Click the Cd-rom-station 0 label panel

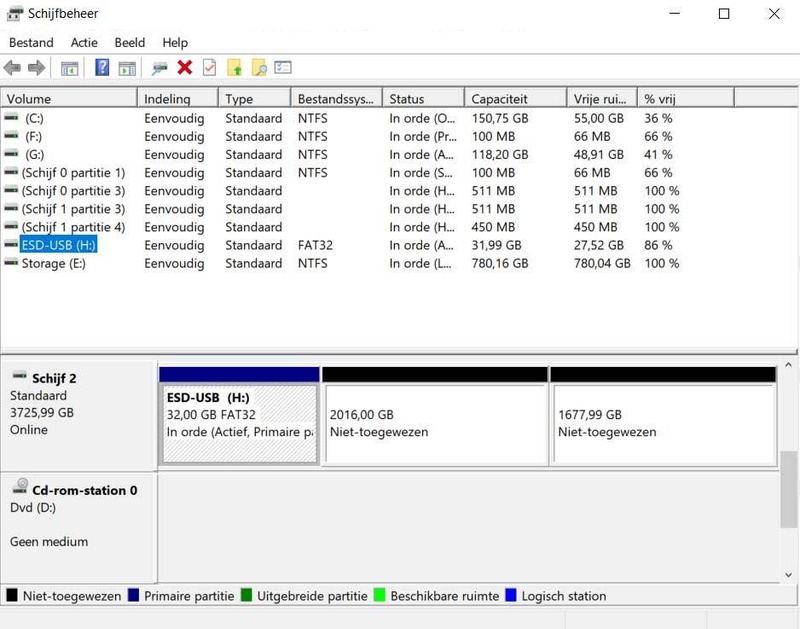coord(79,527)
